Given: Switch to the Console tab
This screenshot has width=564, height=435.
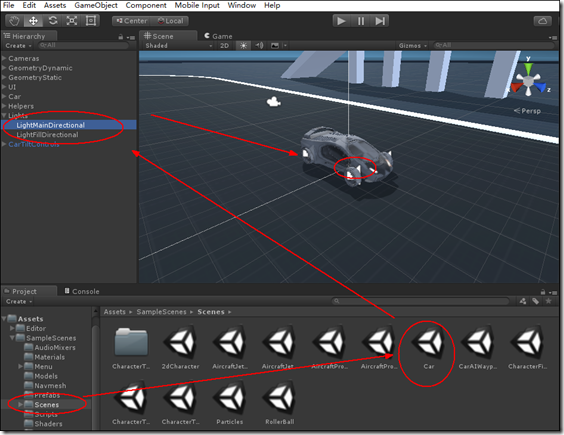Looking at the screenshot, I should [82, 291].
